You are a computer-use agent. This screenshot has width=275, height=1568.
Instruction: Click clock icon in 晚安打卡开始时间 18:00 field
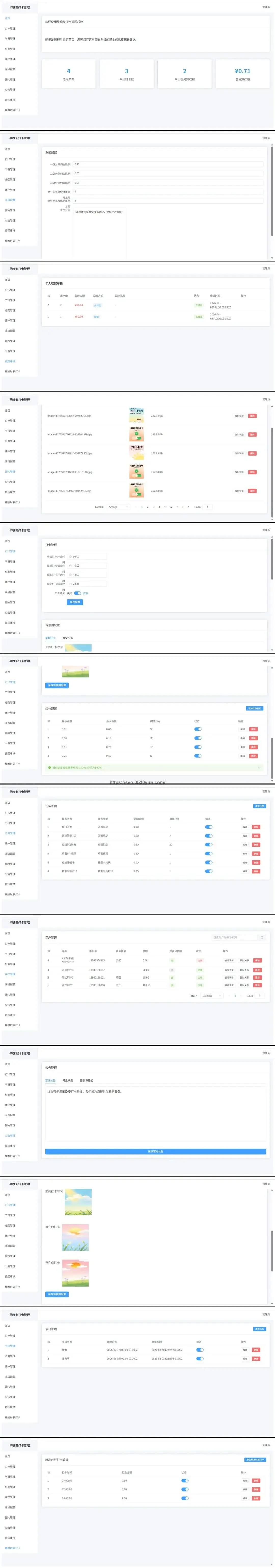(x=71, y=575)
